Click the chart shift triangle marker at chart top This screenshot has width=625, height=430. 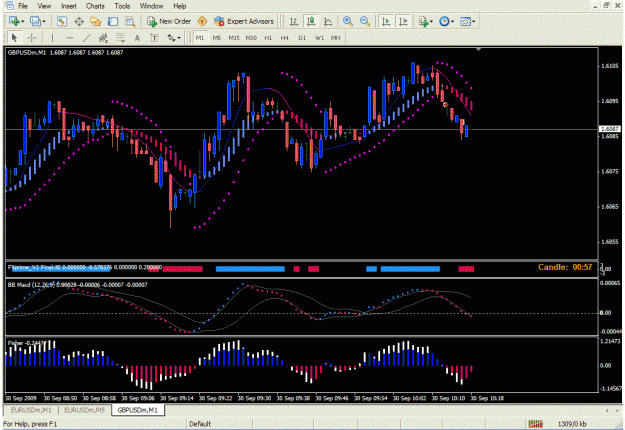(479, 49)
